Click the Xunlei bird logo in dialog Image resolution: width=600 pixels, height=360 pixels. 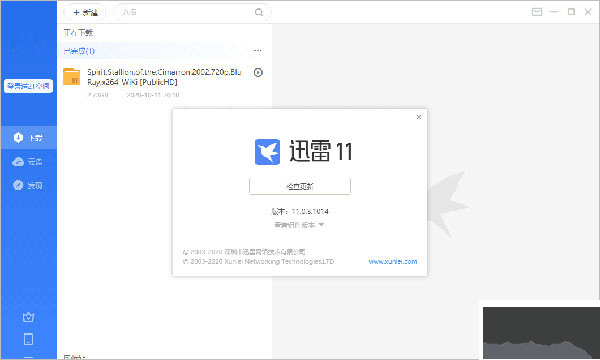pos(267,152)
